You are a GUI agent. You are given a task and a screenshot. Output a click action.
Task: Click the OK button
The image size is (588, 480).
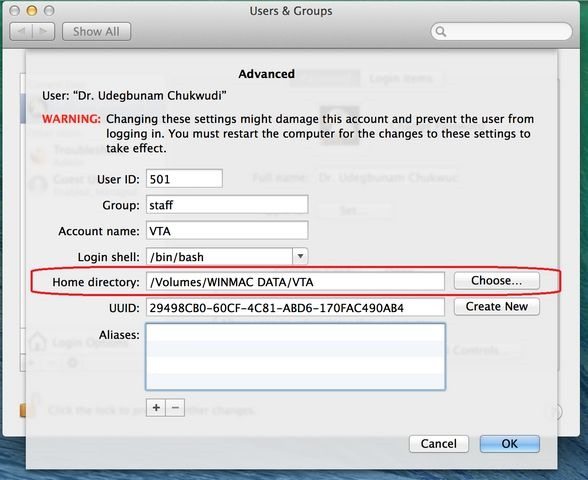[510, 444]
